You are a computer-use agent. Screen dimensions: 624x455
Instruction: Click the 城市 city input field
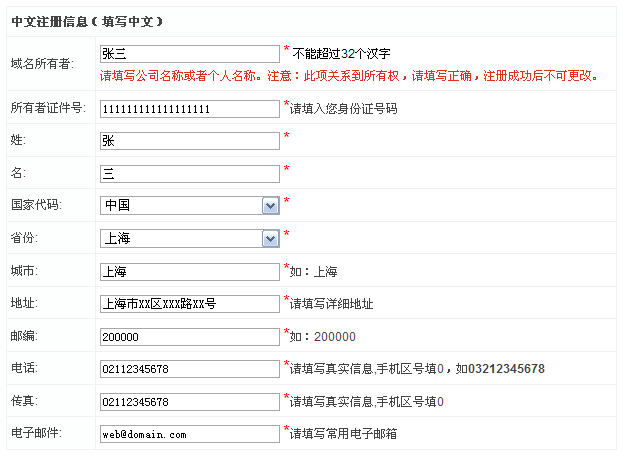[189, 271]
